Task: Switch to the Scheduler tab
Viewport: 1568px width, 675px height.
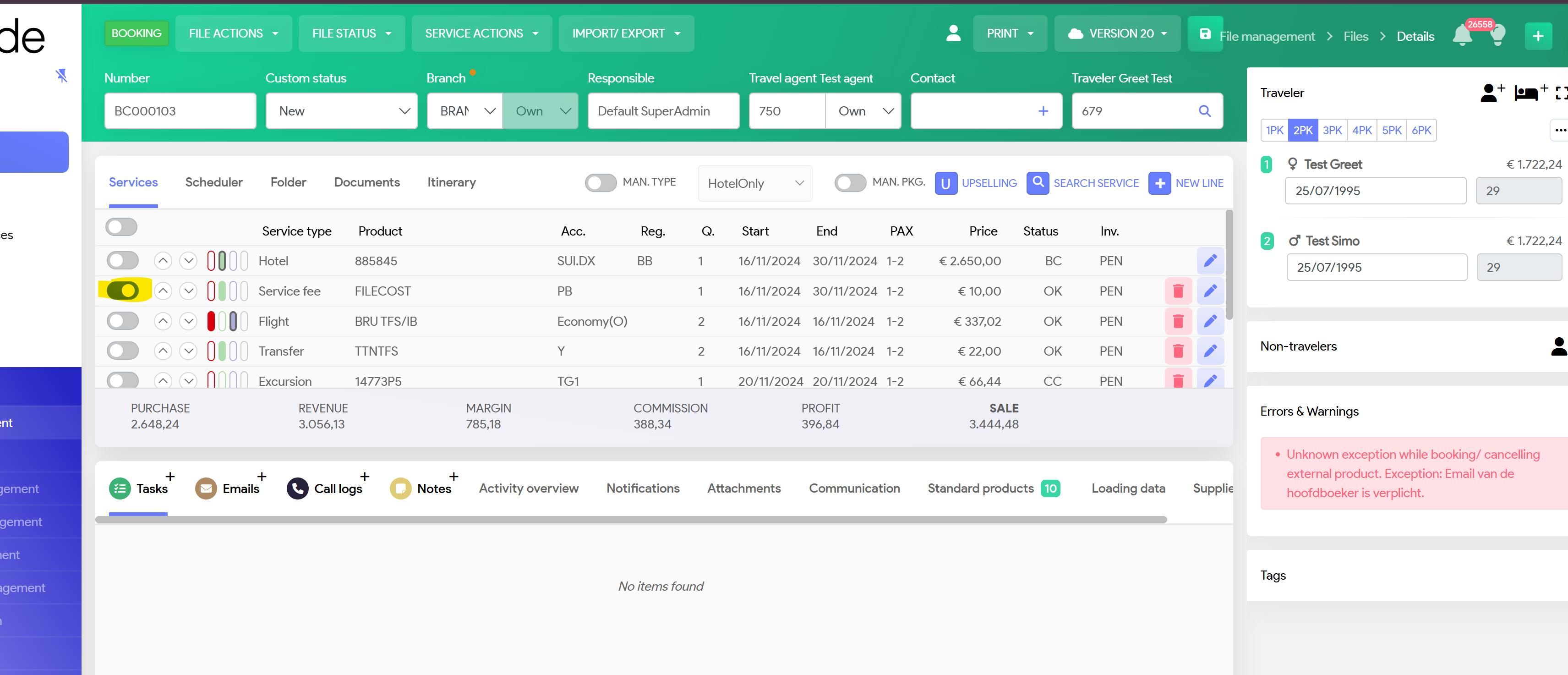Action: [x=213, y=182]
